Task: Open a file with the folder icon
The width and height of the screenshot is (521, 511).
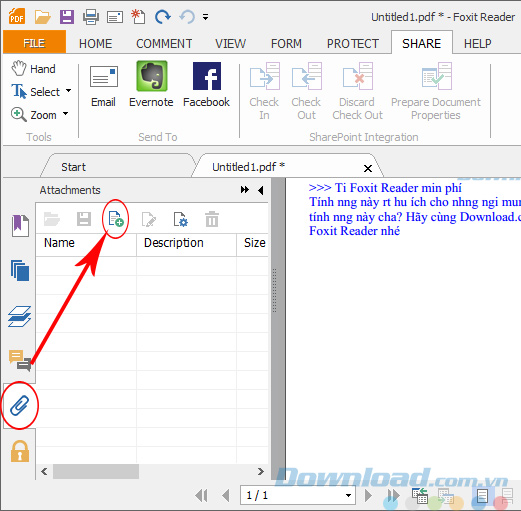Action: (x=42, y=17)
